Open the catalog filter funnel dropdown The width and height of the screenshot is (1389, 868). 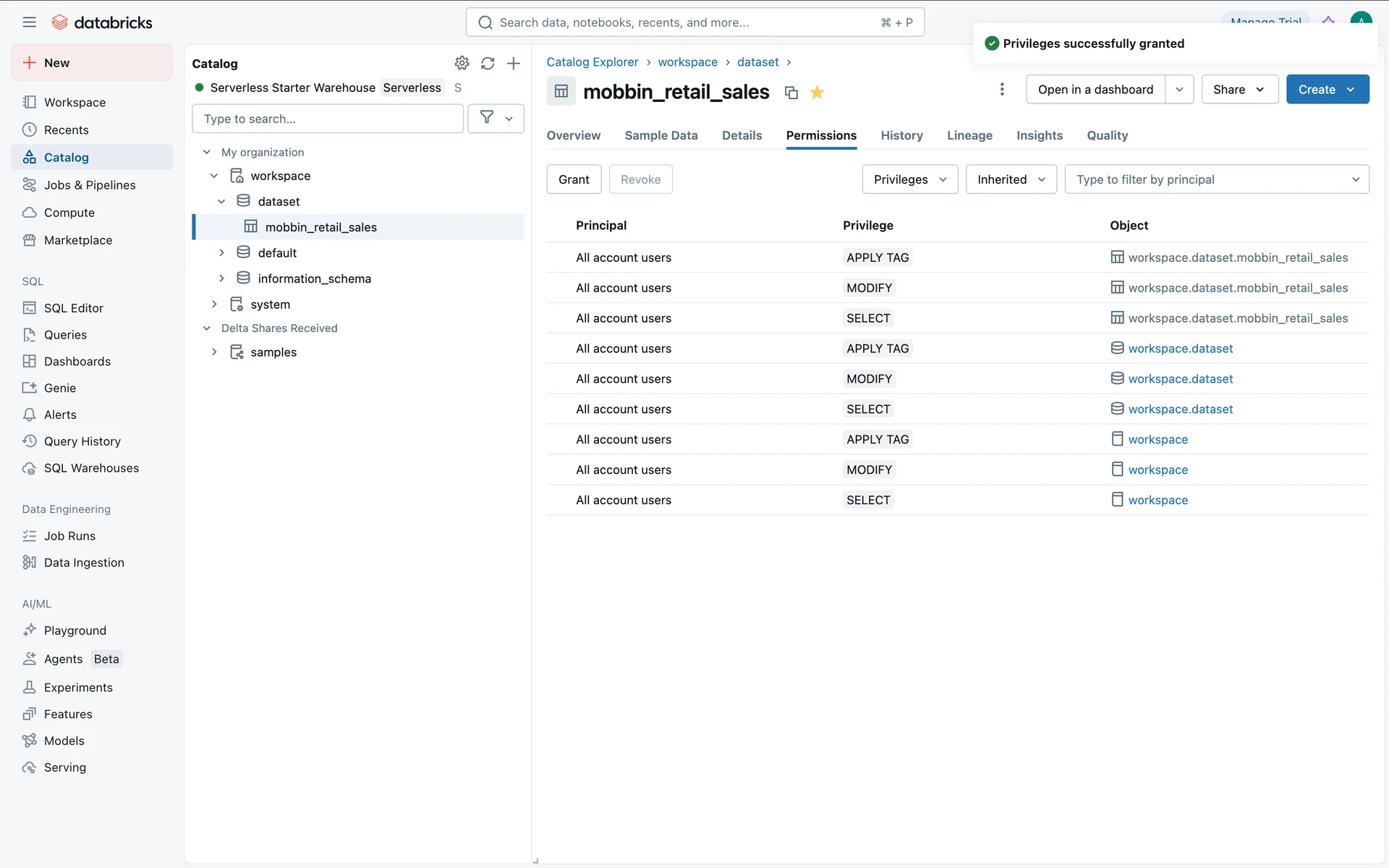click(496, 119)
